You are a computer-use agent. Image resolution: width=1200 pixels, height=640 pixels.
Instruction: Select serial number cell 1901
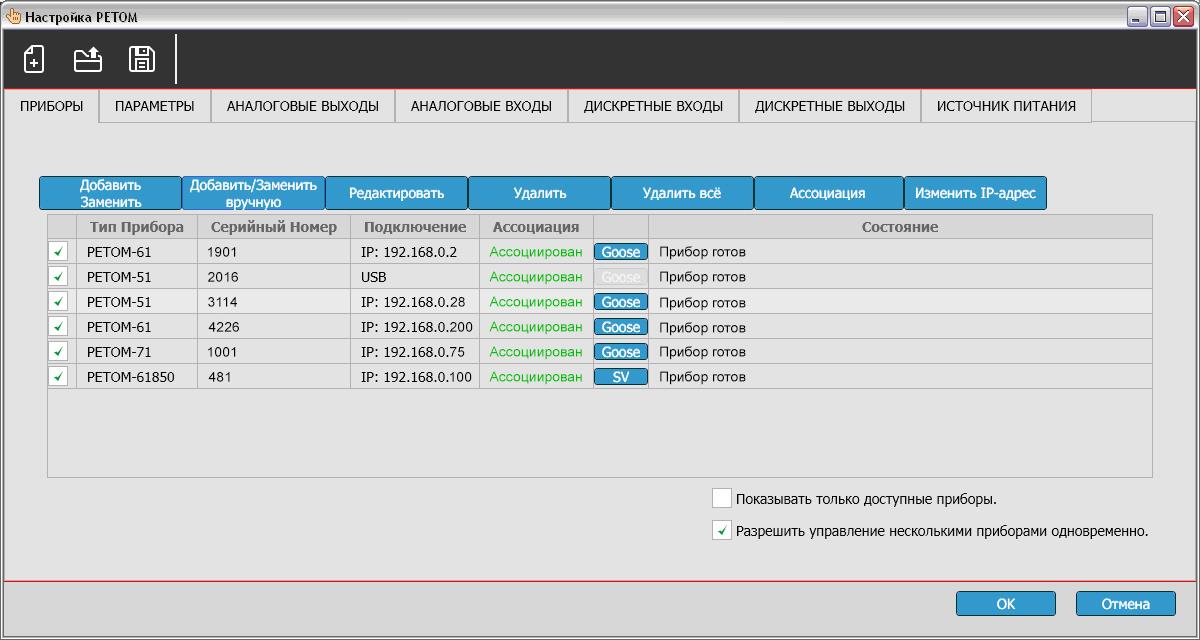tap(274, 252)
